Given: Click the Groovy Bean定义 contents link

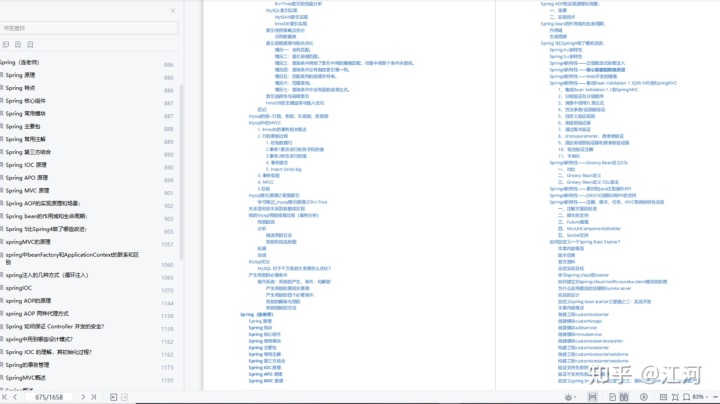Looking at the screenshot, I should click(579, 176).
